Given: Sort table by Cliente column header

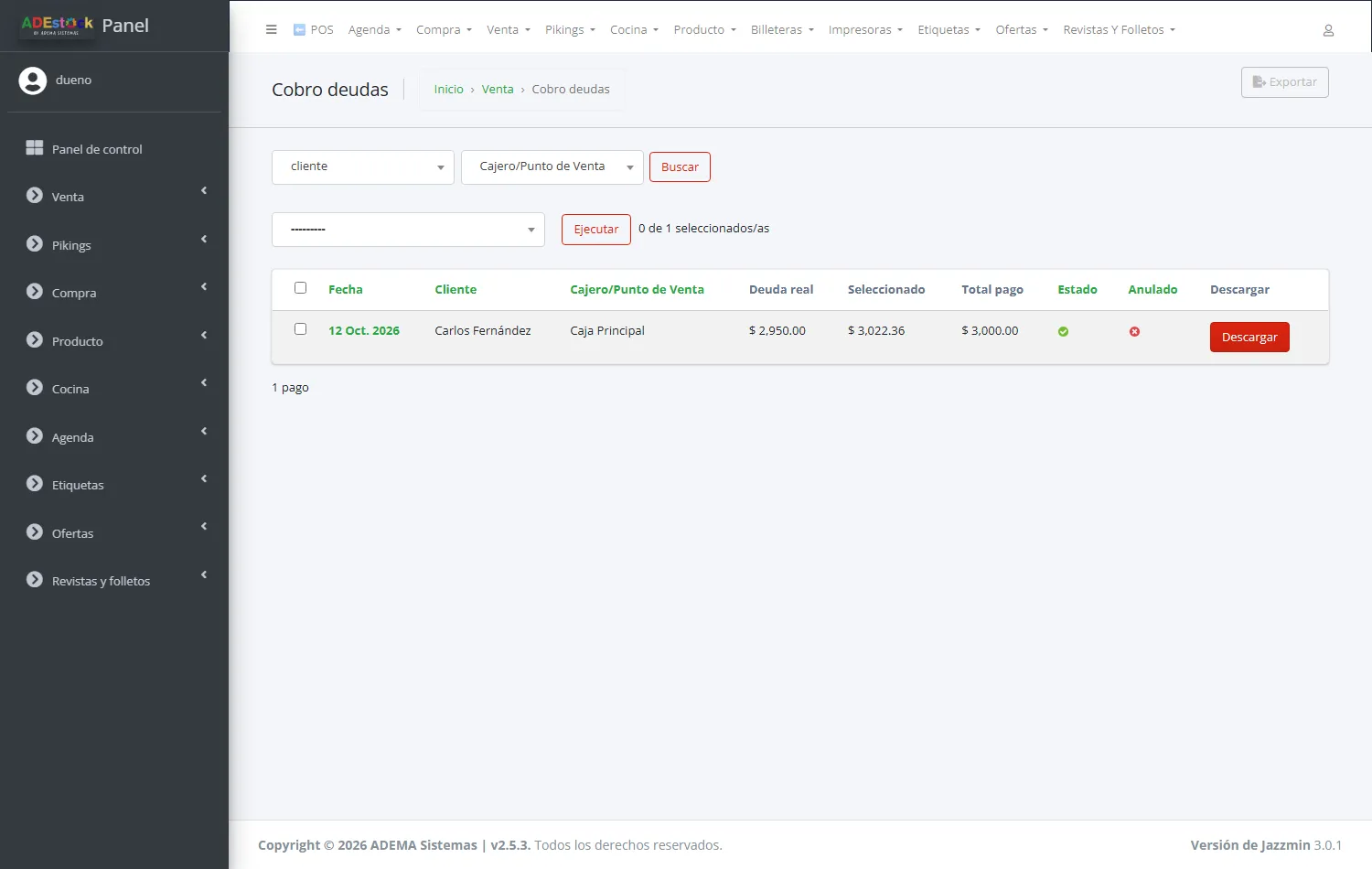Looking at the screenshot, I should pyautogui.click(x=456, y=290).
